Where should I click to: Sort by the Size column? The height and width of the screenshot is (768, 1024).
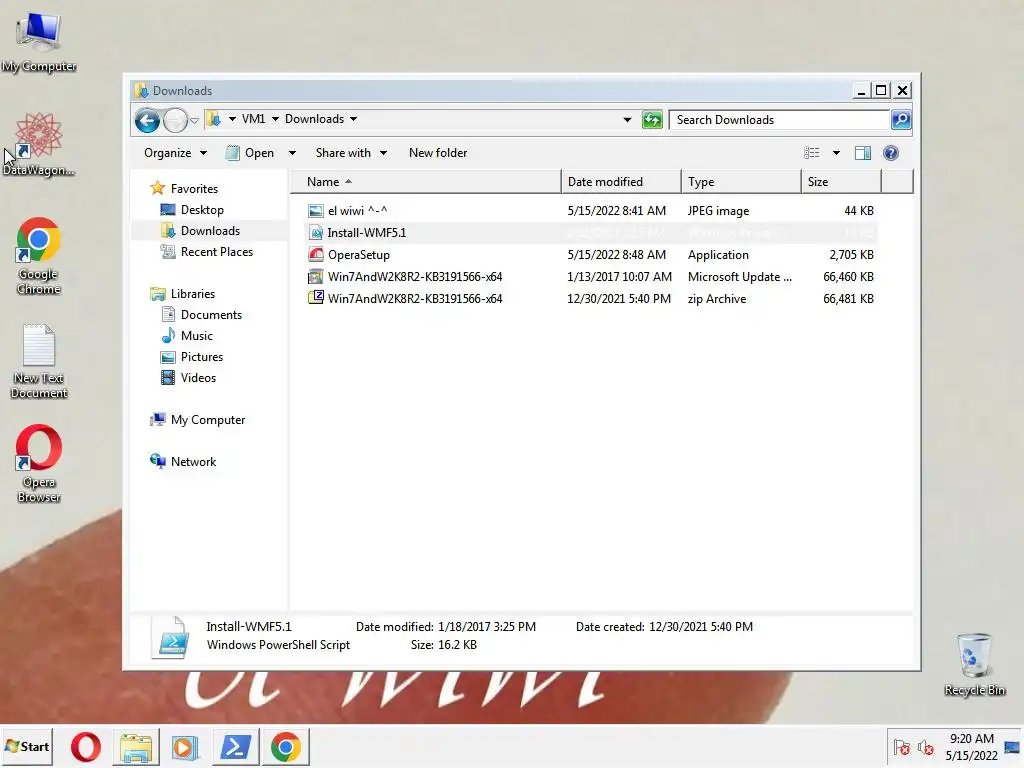click(x=841, y=182)
